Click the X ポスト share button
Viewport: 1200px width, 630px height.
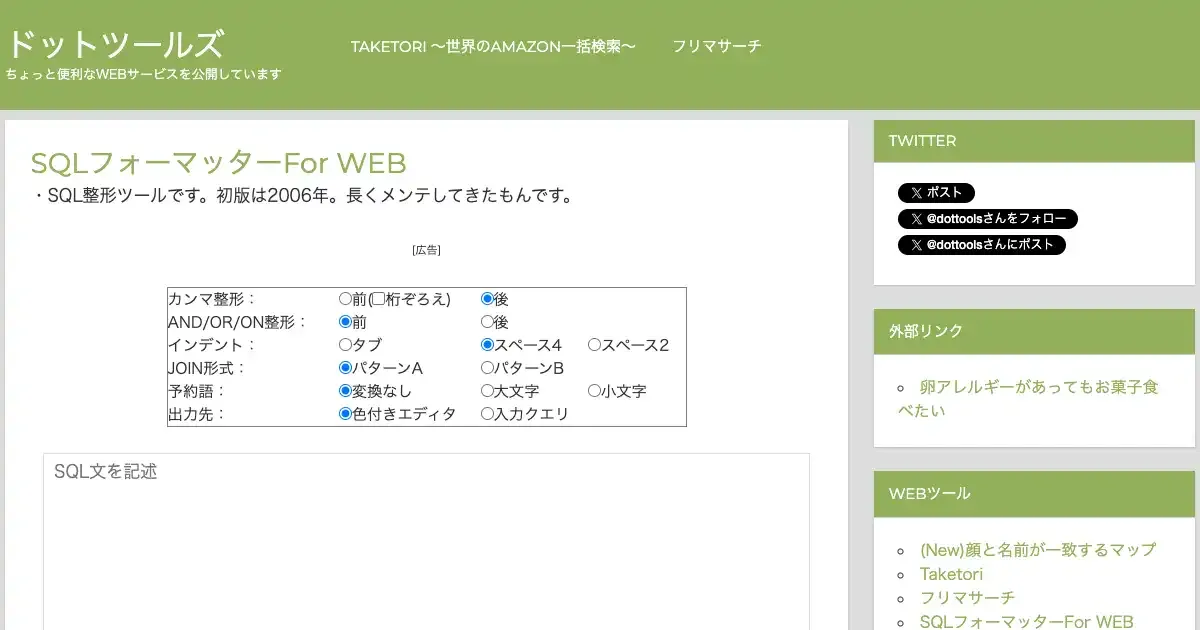pos(935,193)
